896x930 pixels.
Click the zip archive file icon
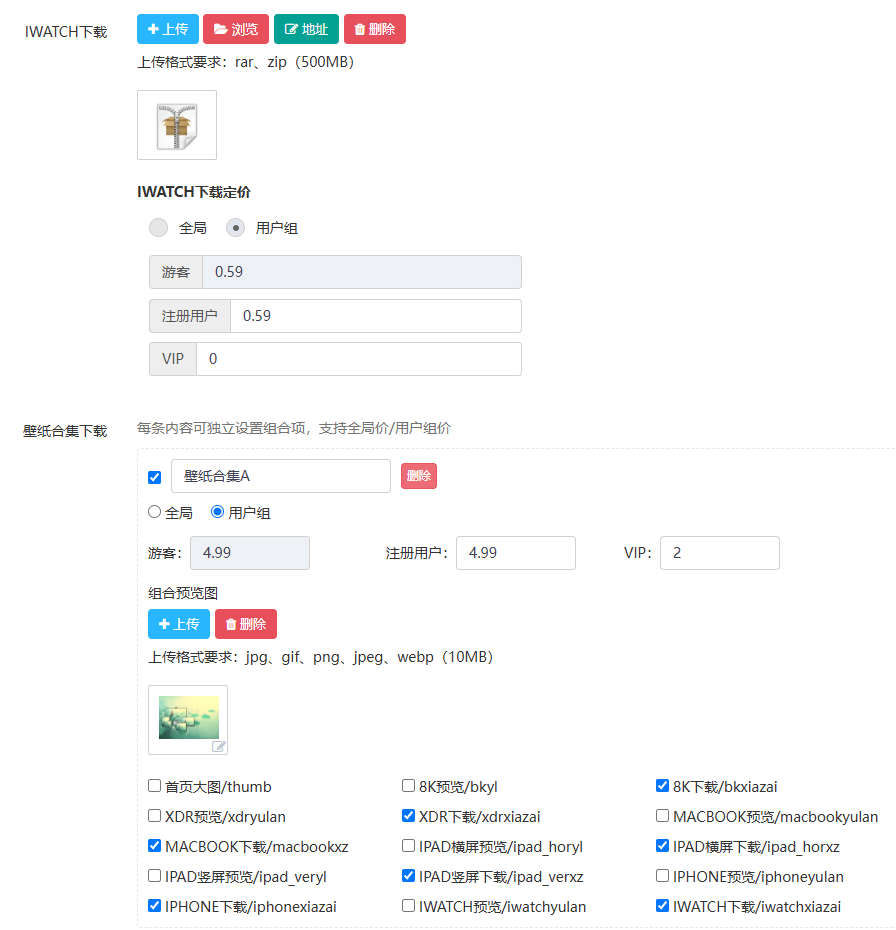tap(177, 126)
